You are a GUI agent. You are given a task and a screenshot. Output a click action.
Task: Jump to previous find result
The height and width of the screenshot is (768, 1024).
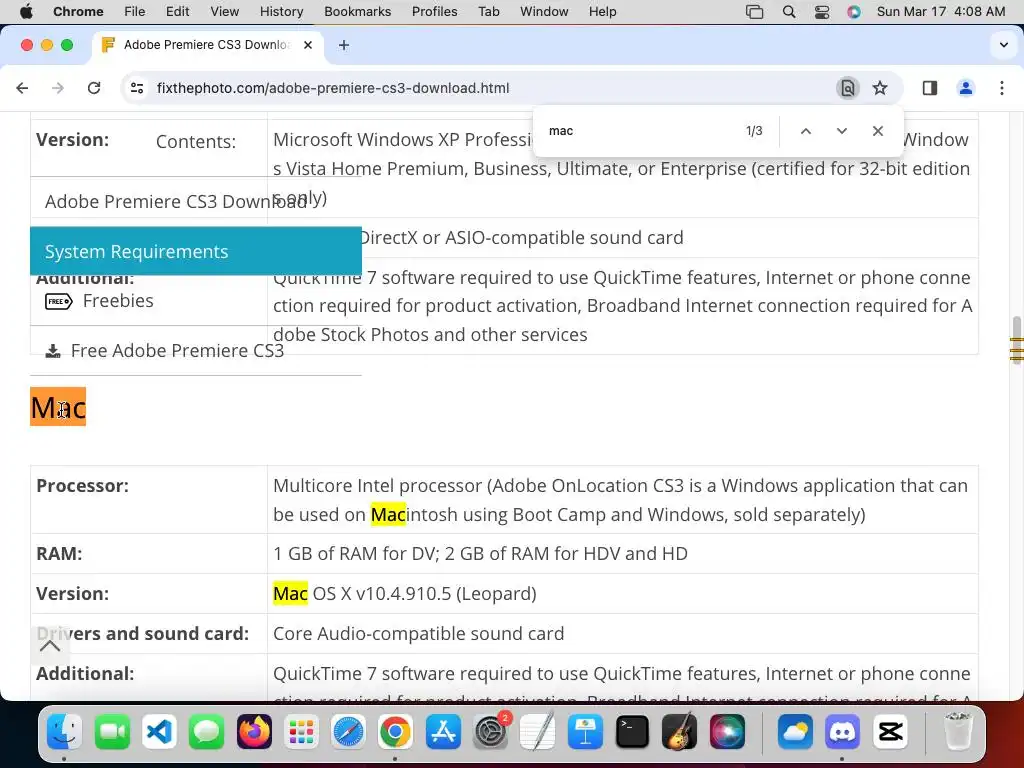pyautogui.click(x=806, y=131)
